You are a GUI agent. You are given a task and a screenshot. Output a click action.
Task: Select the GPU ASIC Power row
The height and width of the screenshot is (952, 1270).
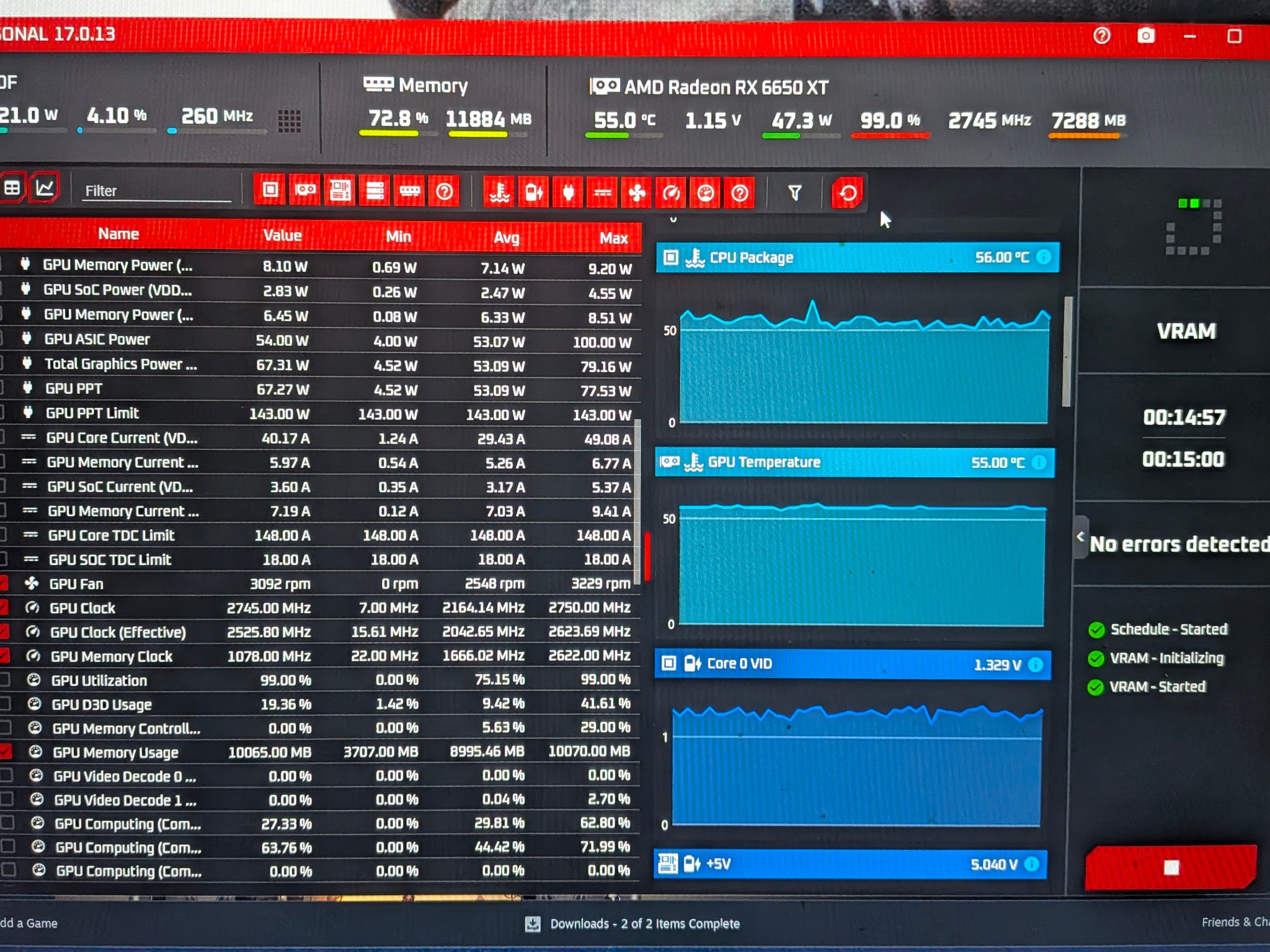click(x=320, y=340)
